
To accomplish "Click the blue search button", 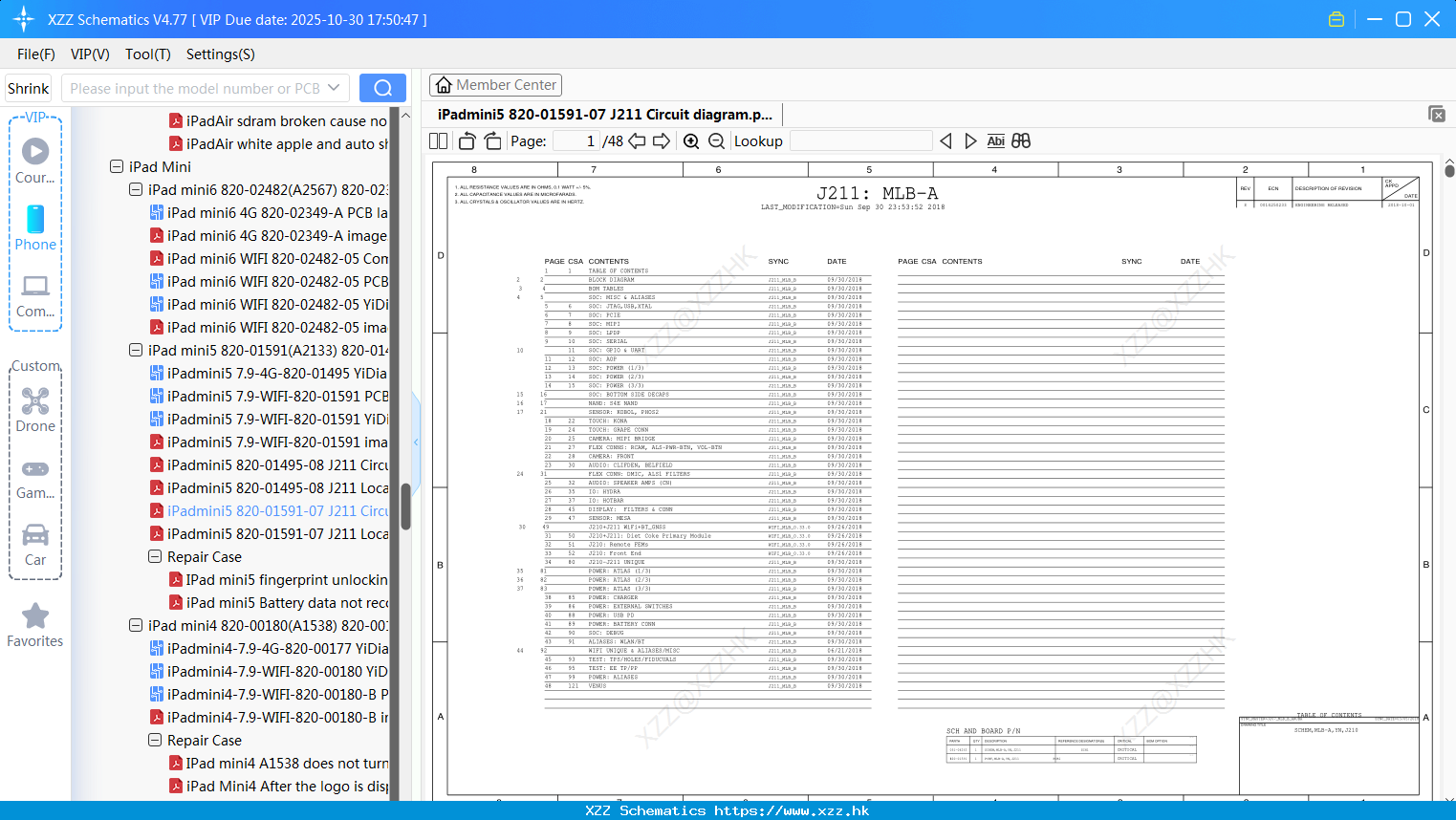I will click(x=382, y=88).
